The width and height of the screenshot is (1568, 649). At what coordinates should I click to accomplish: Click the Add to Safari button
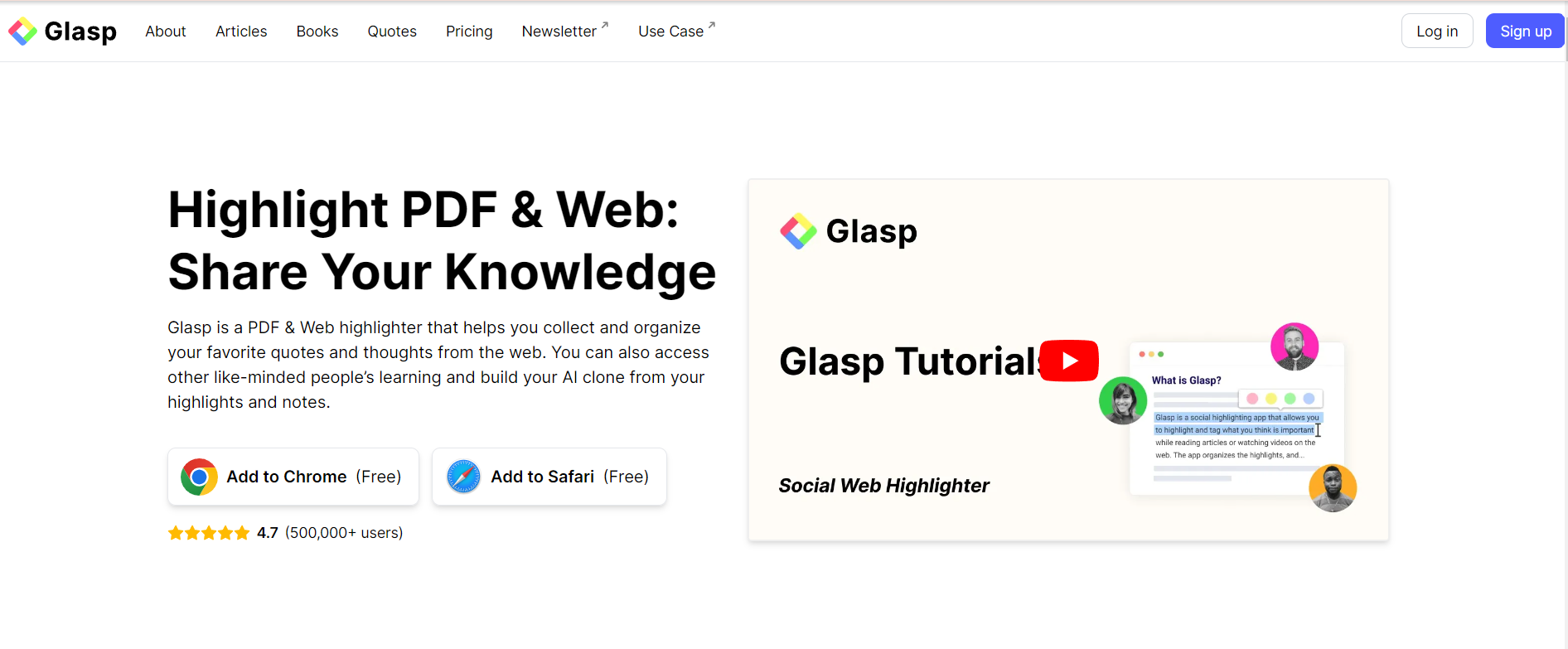(x=549, y=477)
